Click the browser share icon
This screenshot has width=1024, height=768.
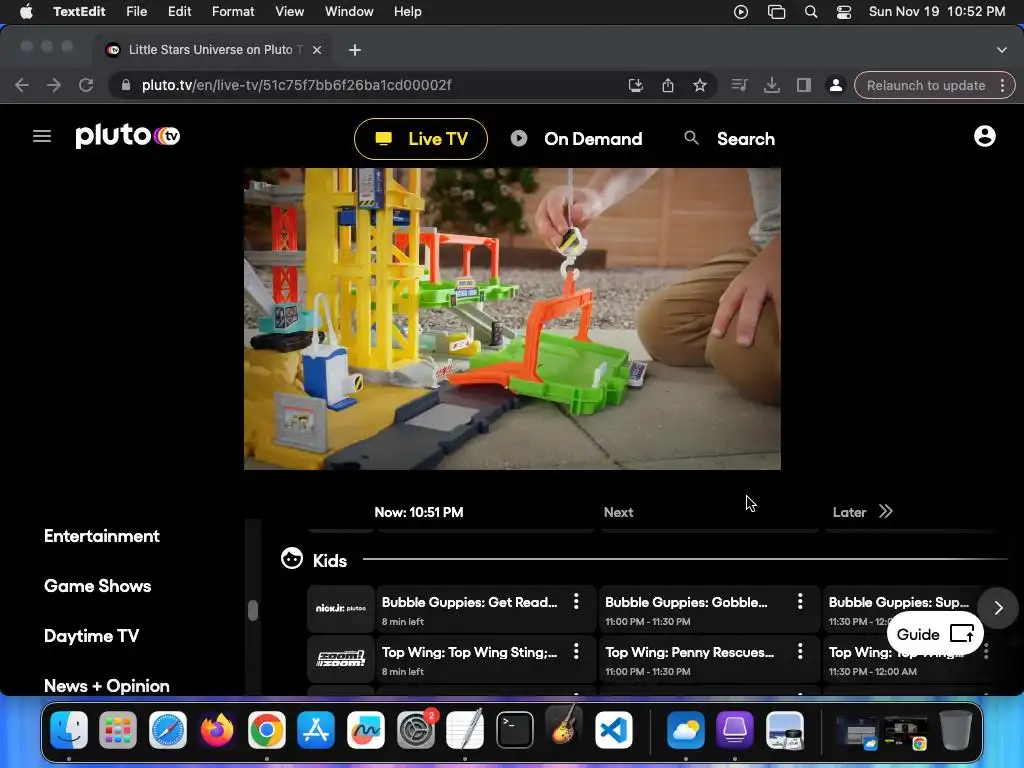pos(667,85)
